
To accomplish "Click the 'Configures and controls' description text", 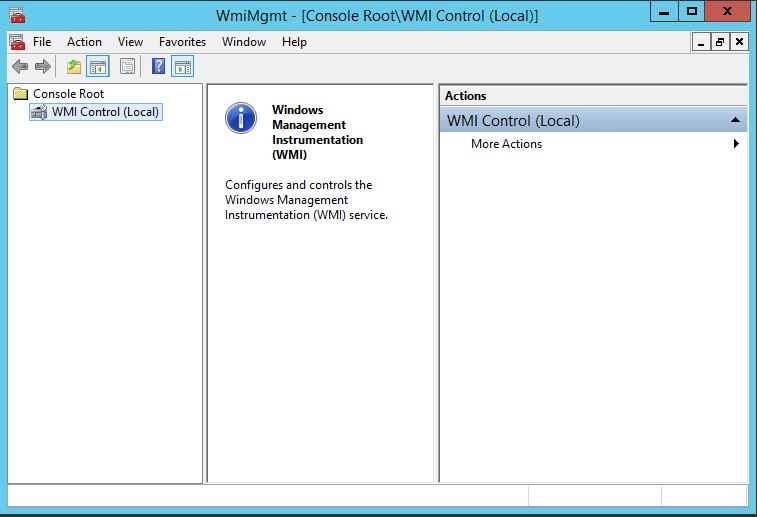I will pos(306,200).
